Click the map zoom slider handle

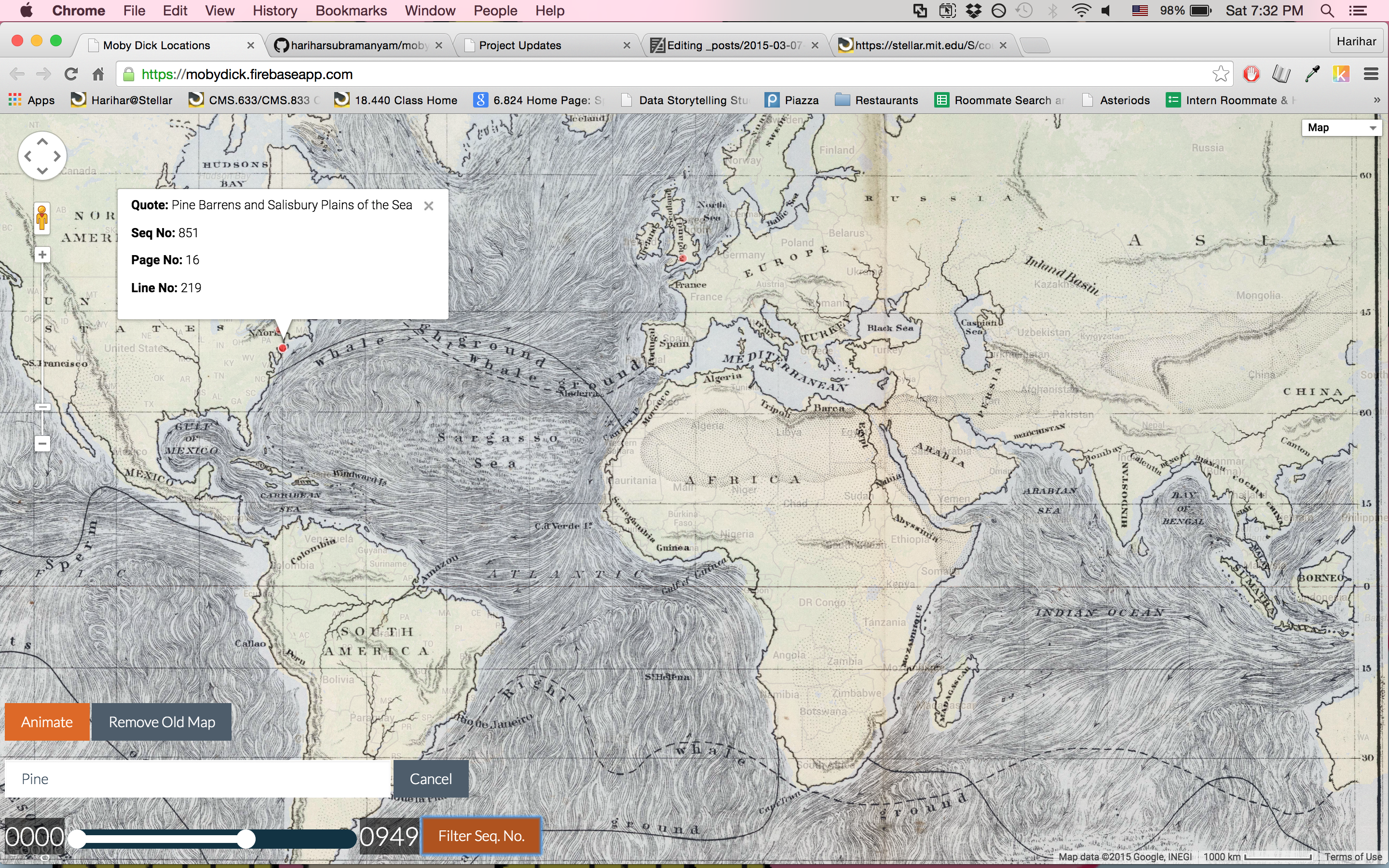42,407
